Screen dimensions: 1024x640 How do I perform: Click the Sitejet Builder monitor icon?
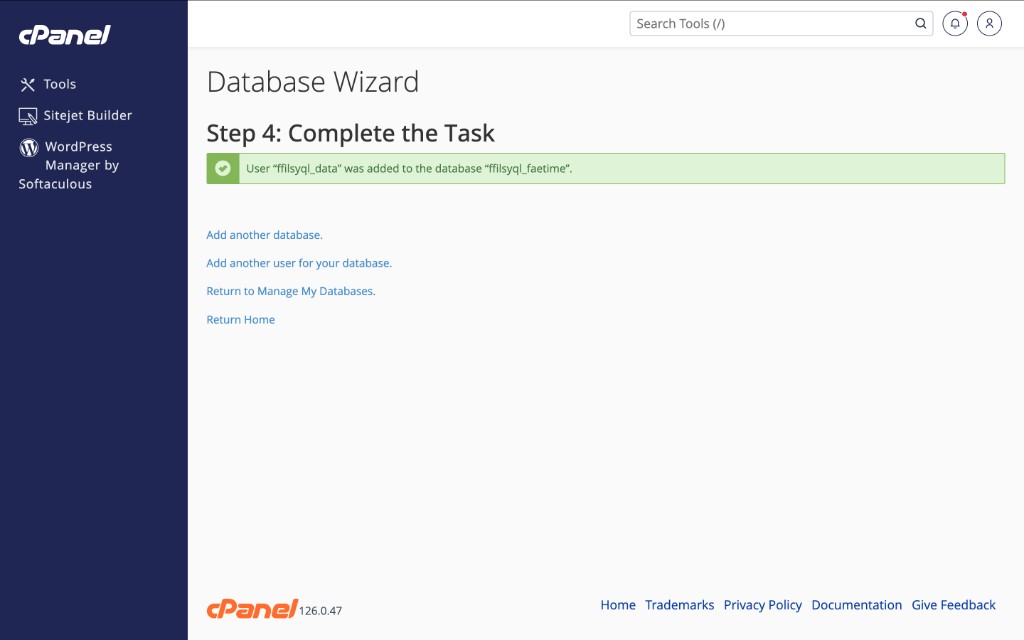click(x=28, y=116)
